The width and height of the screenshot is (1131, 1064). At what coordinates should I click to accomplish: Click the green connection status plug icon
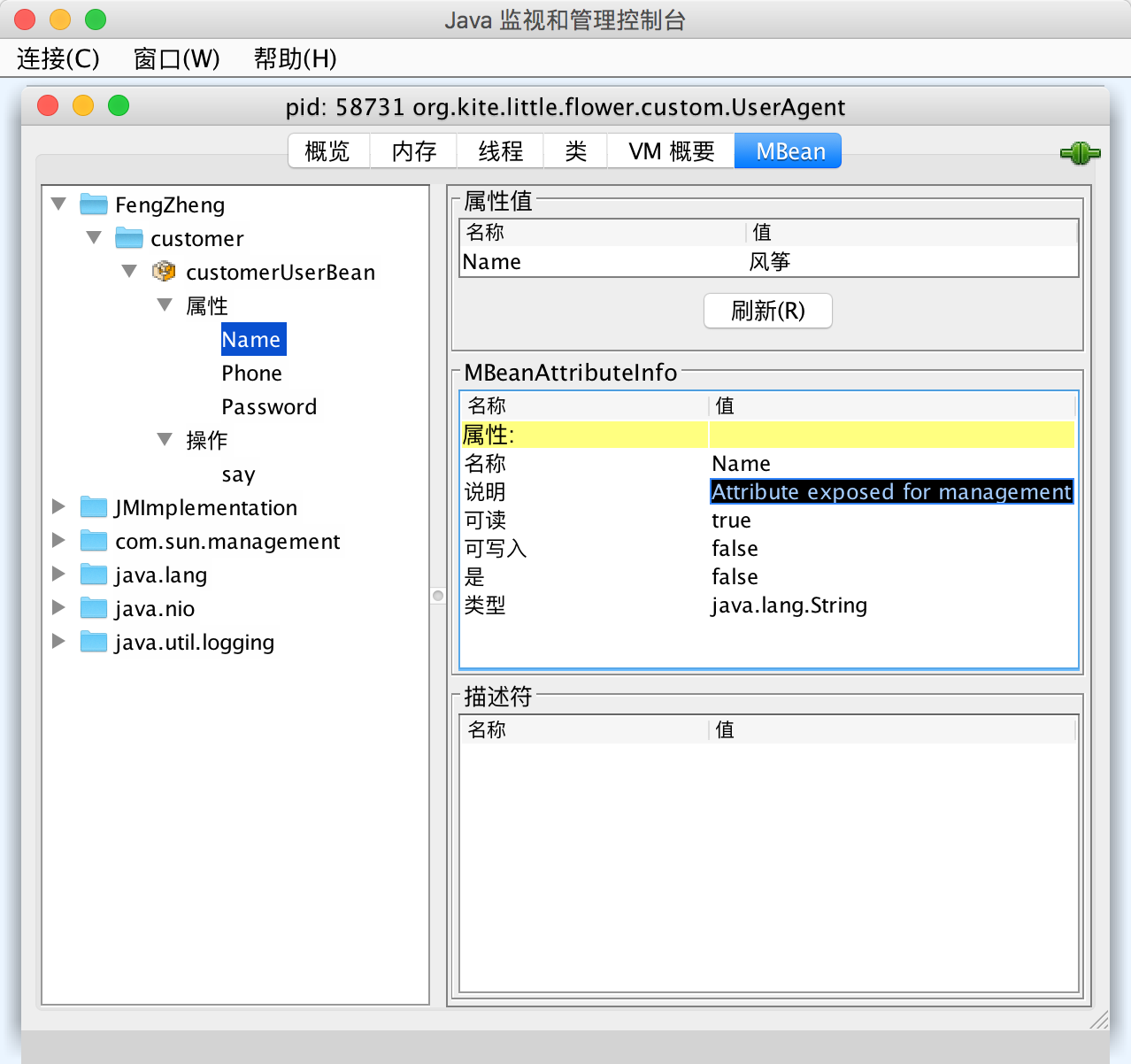pyautogui.click(x=1081, y=153)
